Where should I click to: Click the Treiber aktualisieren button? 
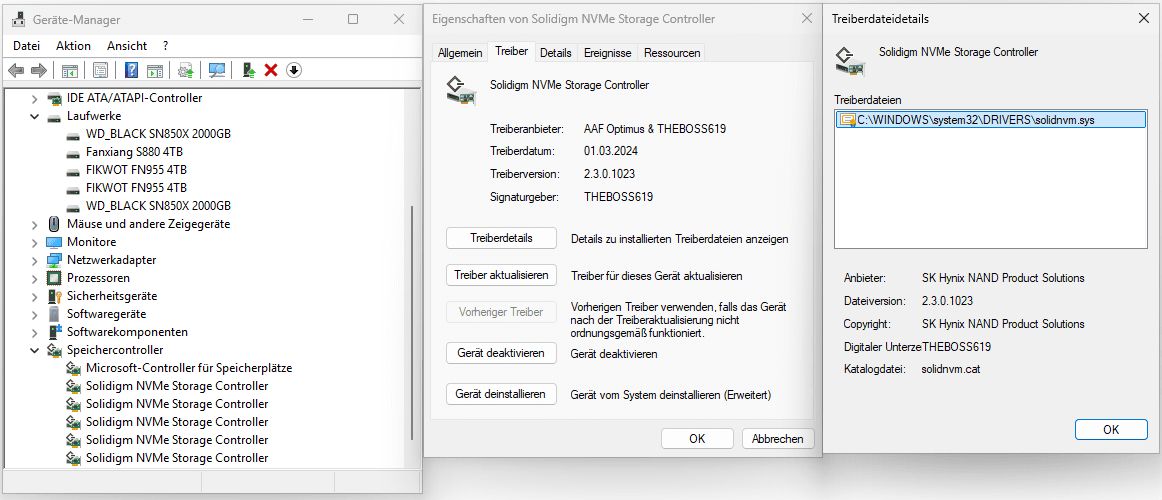click(501, 275)
